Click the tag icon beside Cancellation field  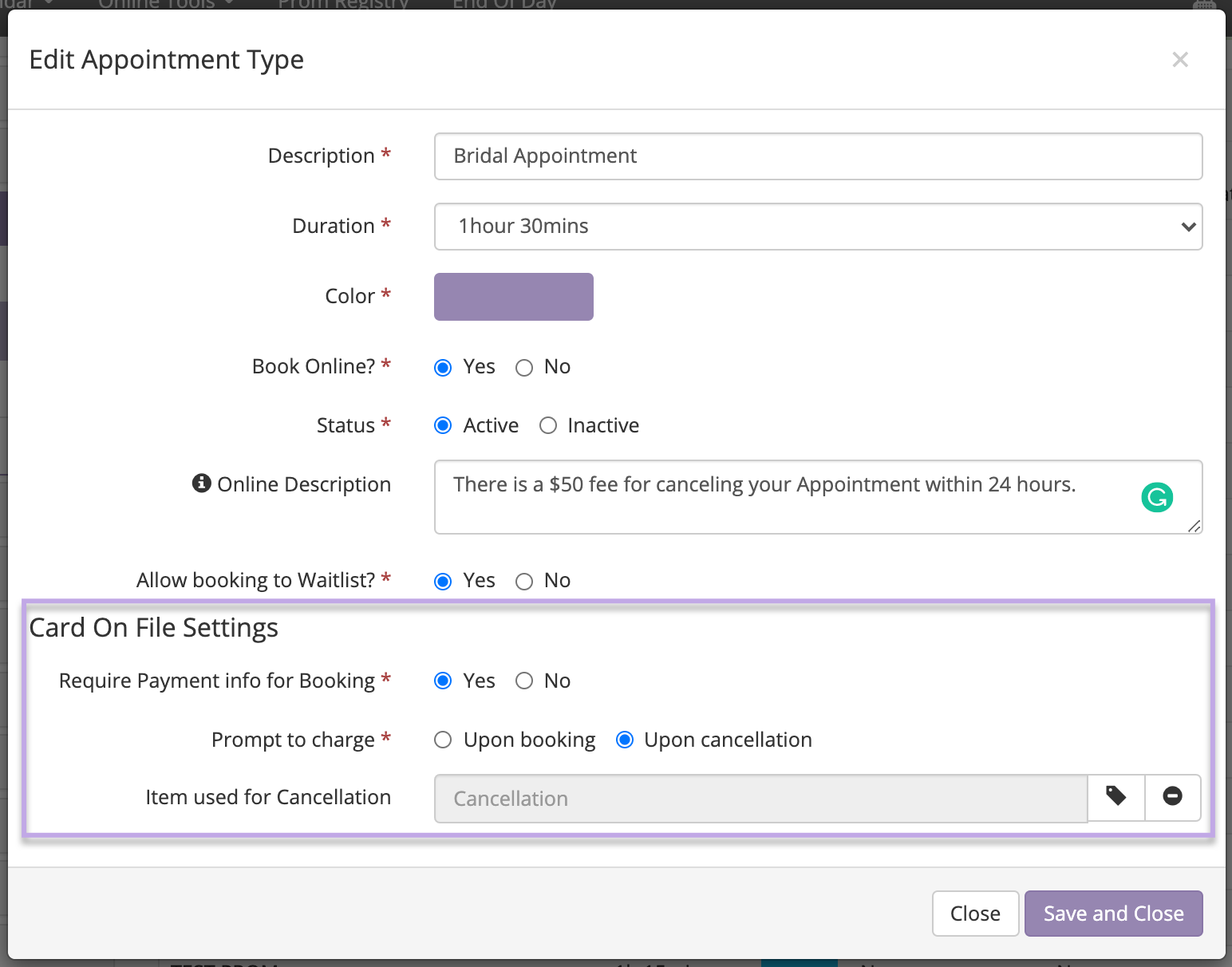click(1116, 797)
